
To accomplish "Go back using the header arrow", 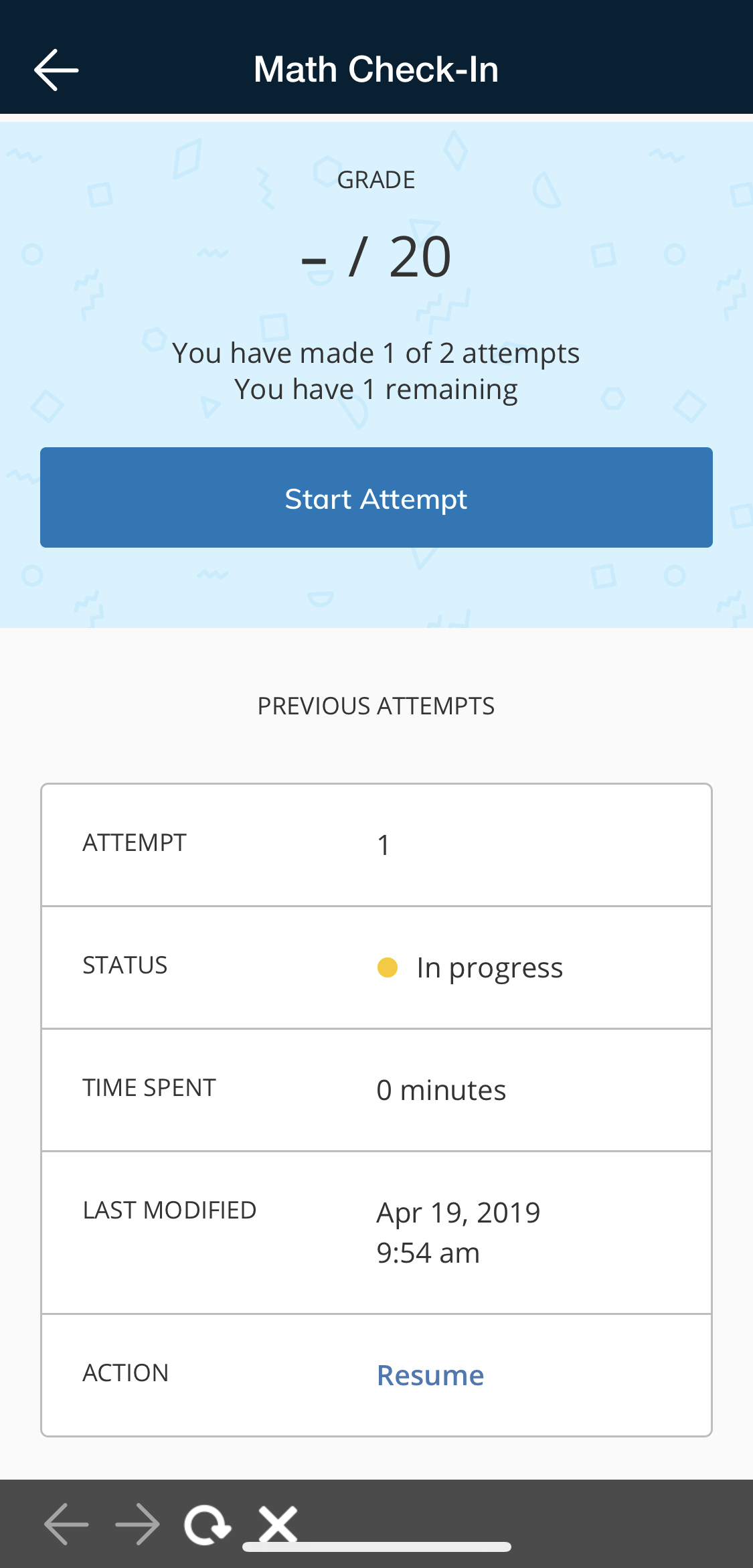I will [56, 70].
